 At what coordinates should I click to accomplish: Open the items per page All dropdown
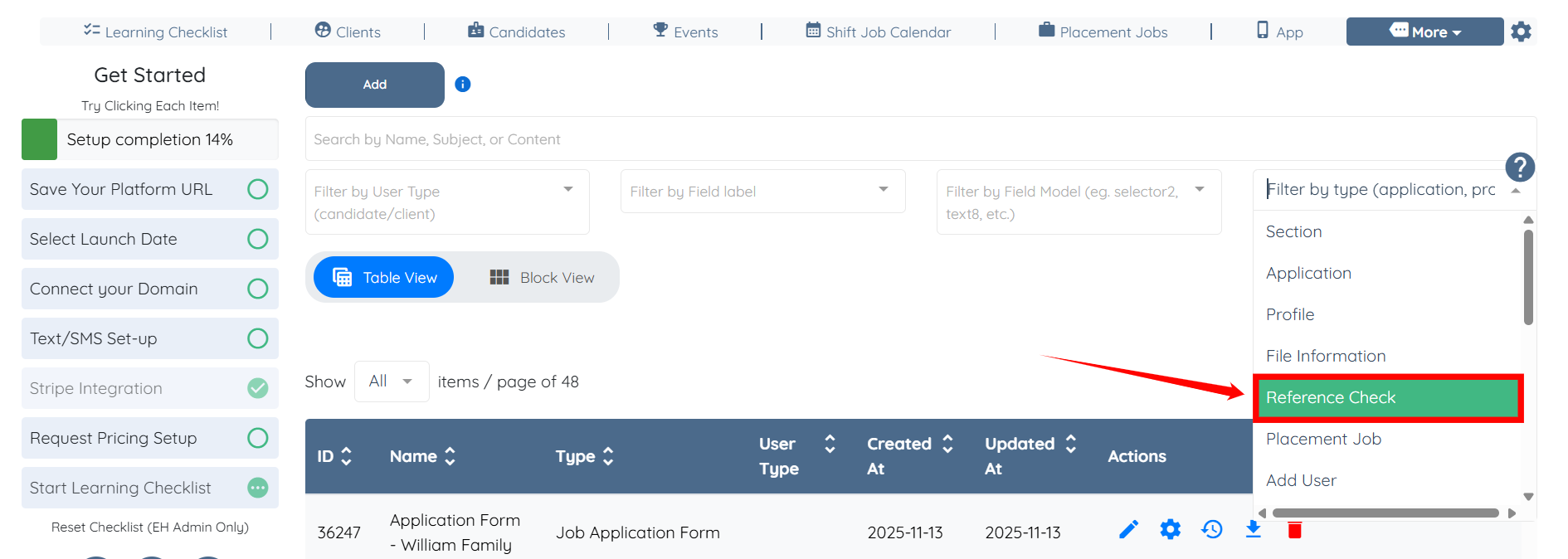tap(392, 382)
